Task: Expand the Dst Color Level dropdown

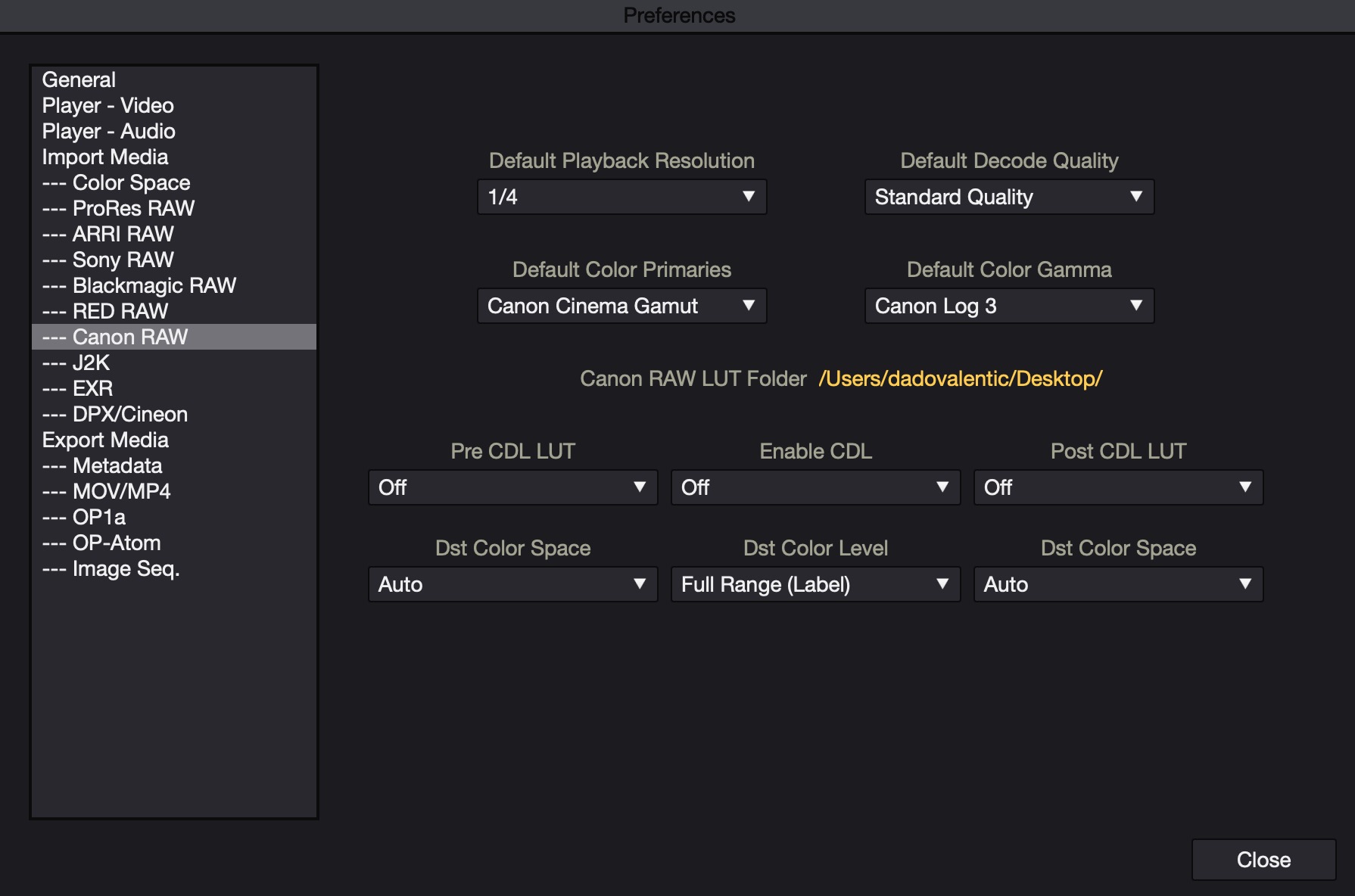Action: pos(815,584)
